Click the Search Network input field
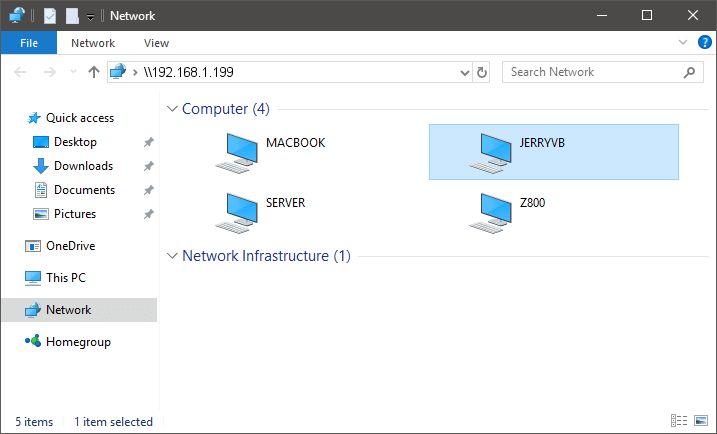 (592, 72)
